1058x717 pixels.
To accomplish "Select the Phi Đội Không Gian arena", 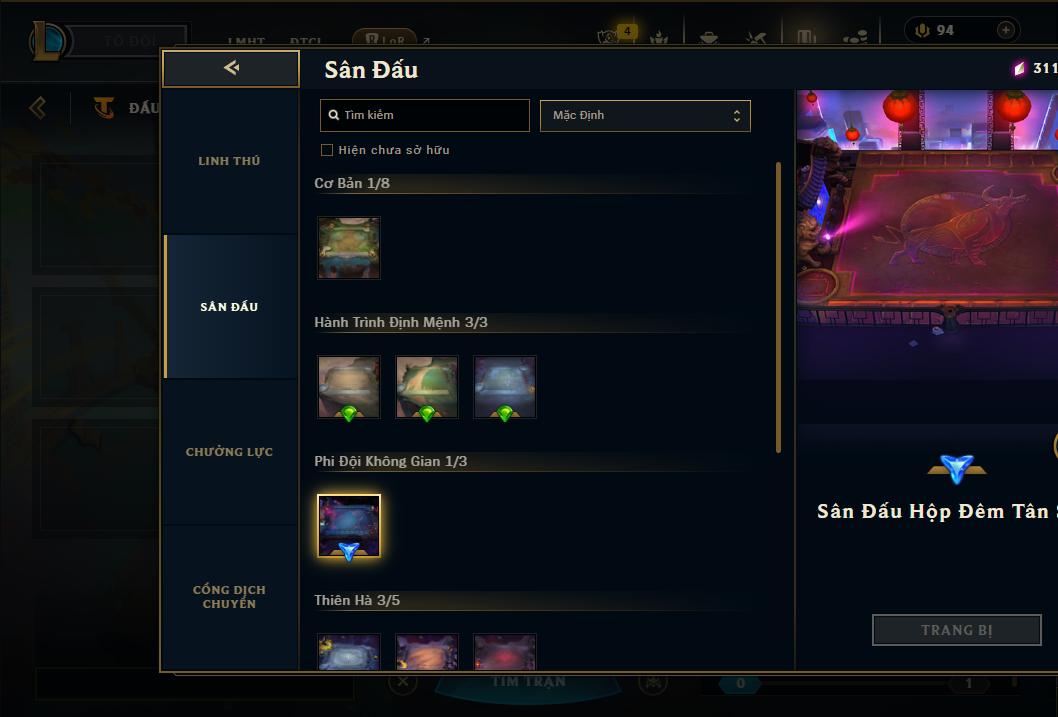I will 349,526.
